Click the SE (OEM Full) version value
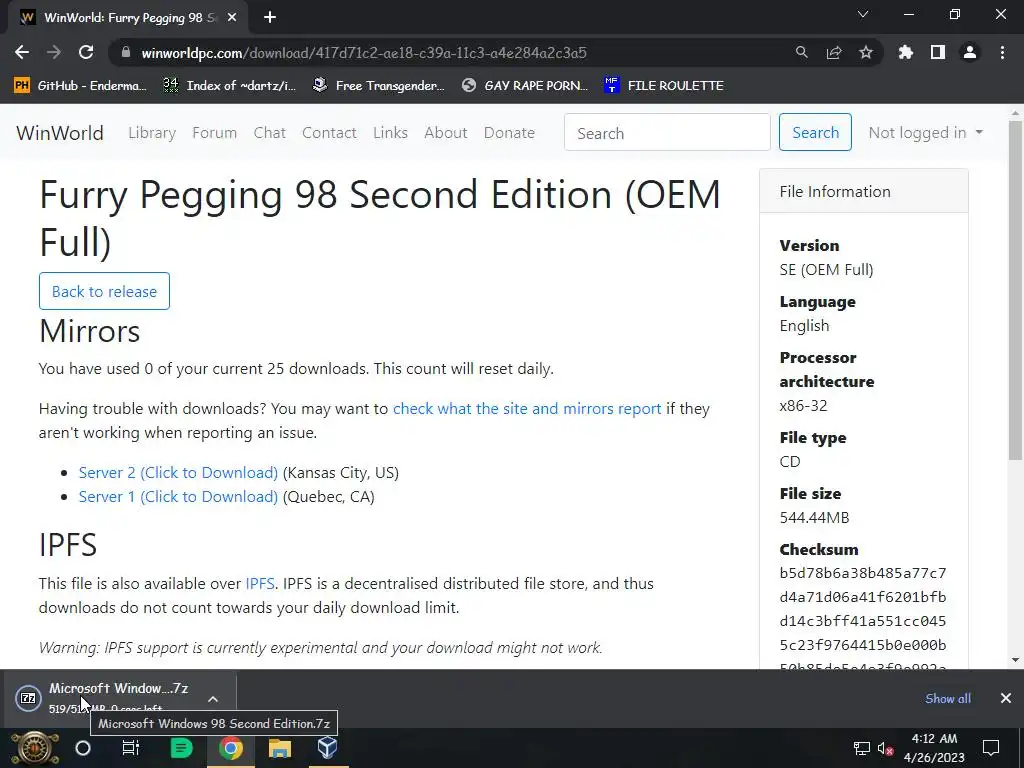Image resolution: width=1024 pixels, height=768 pixels. point(826,270)
